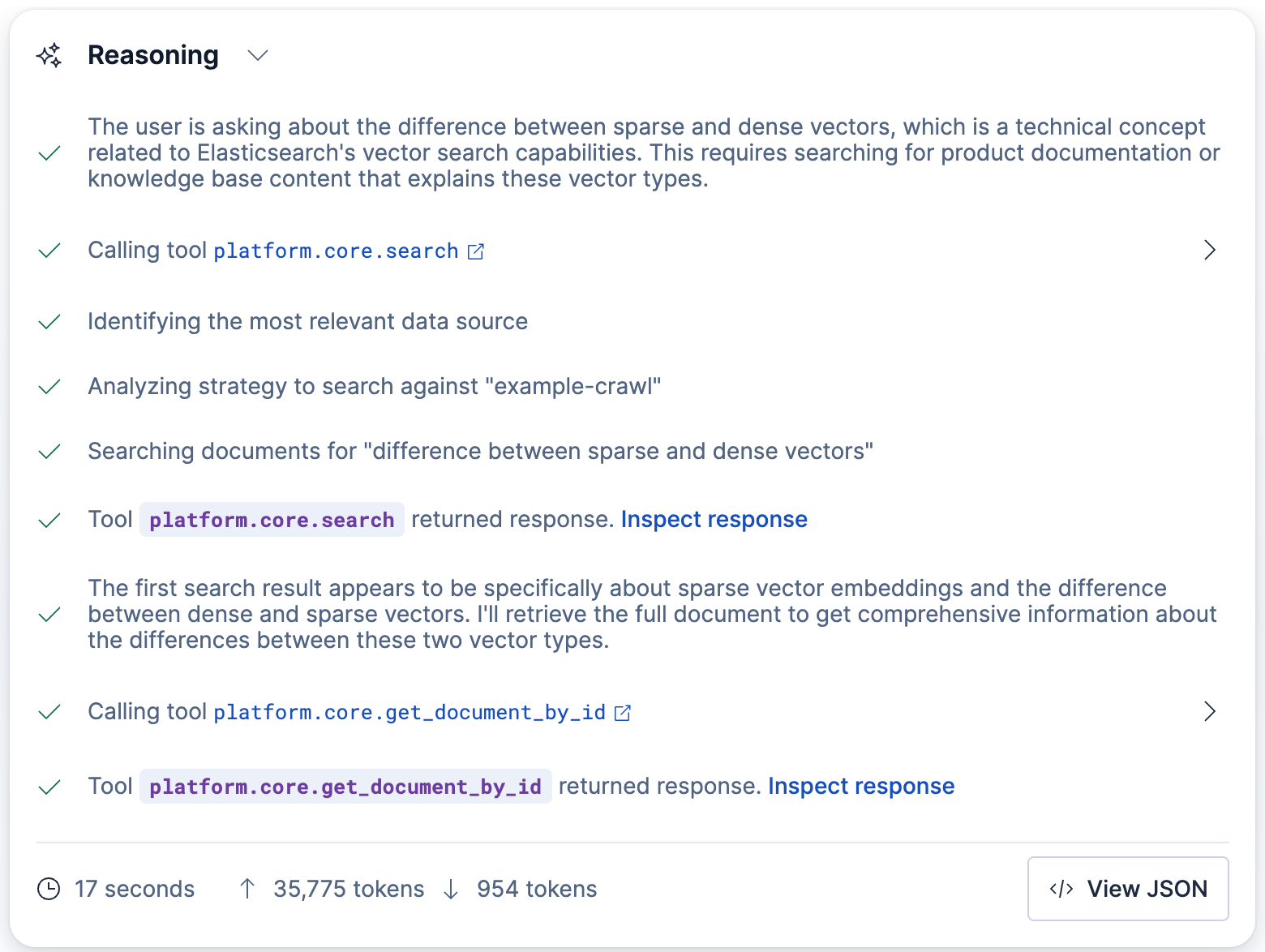Click the purple platform.core.search badge
1265x952 pixels.
[272, 520]
